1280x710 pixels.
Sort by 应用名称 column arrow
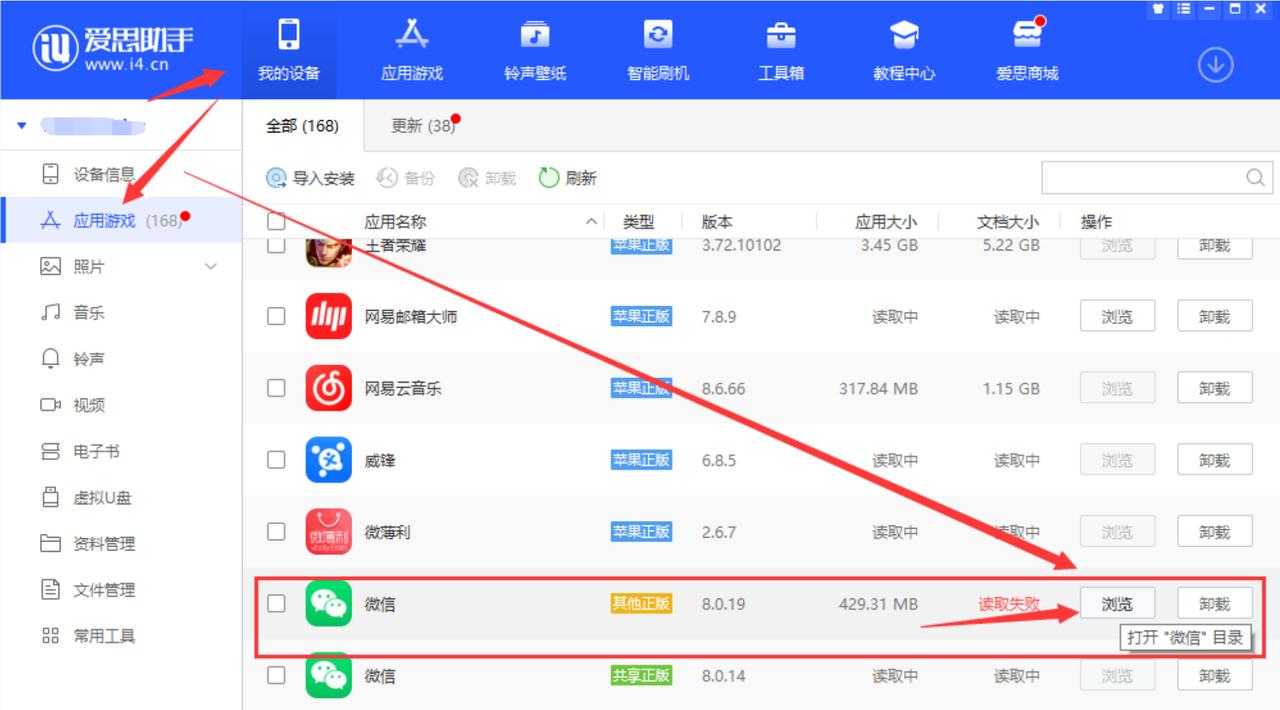(592, 222)
